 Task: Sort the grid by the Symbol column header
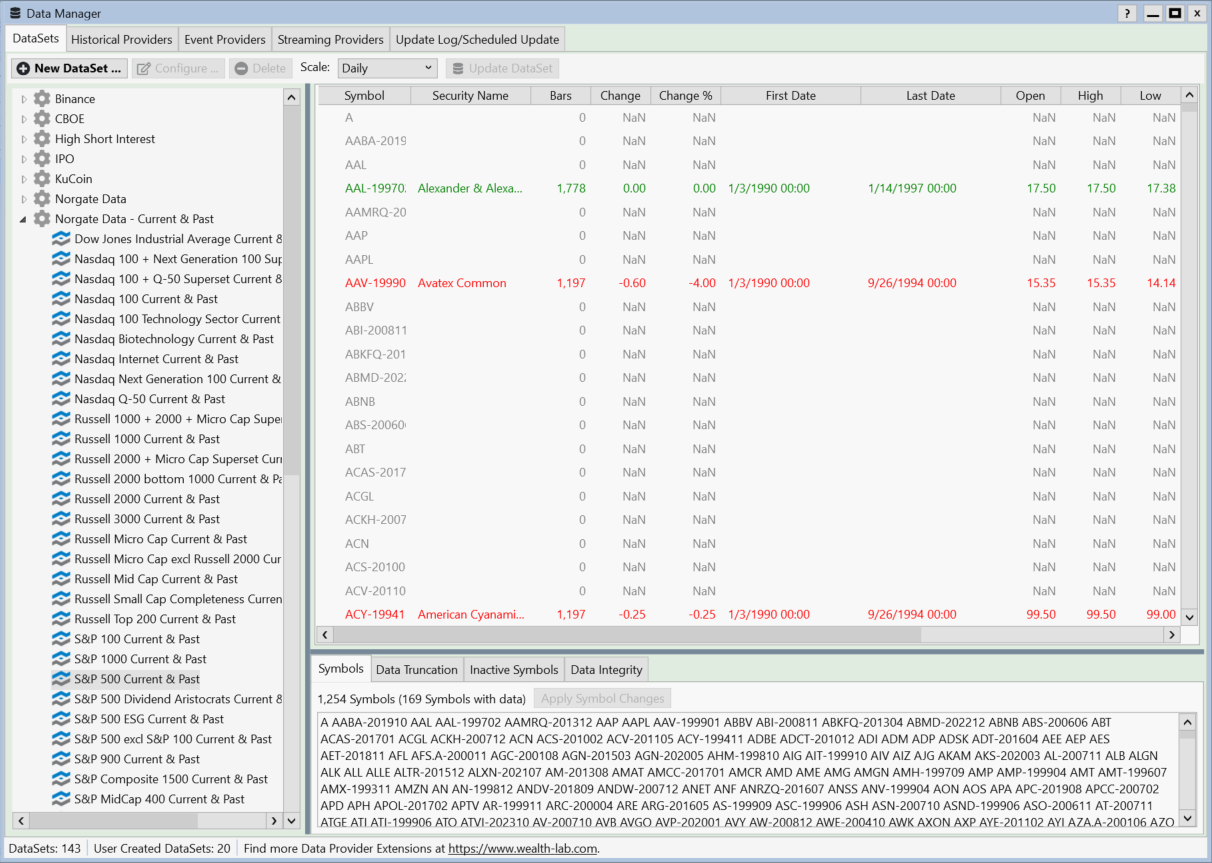pos(364,96)
